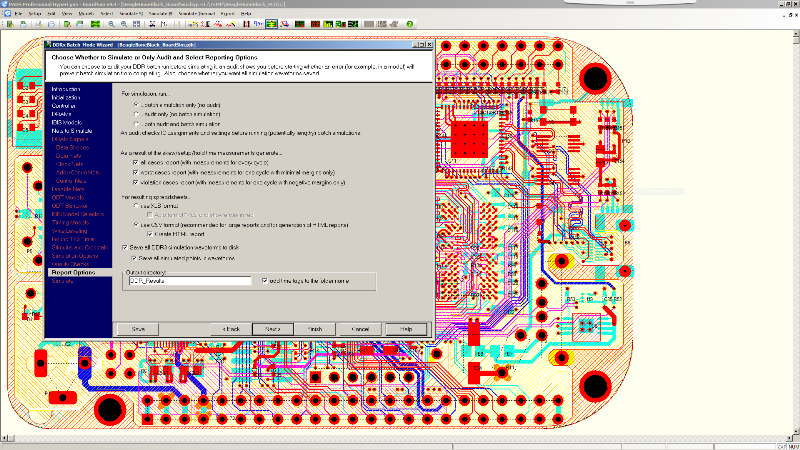800x450 pixels.
Task: Choose the use CSV format radio button
Action: (x=136, y=224)
